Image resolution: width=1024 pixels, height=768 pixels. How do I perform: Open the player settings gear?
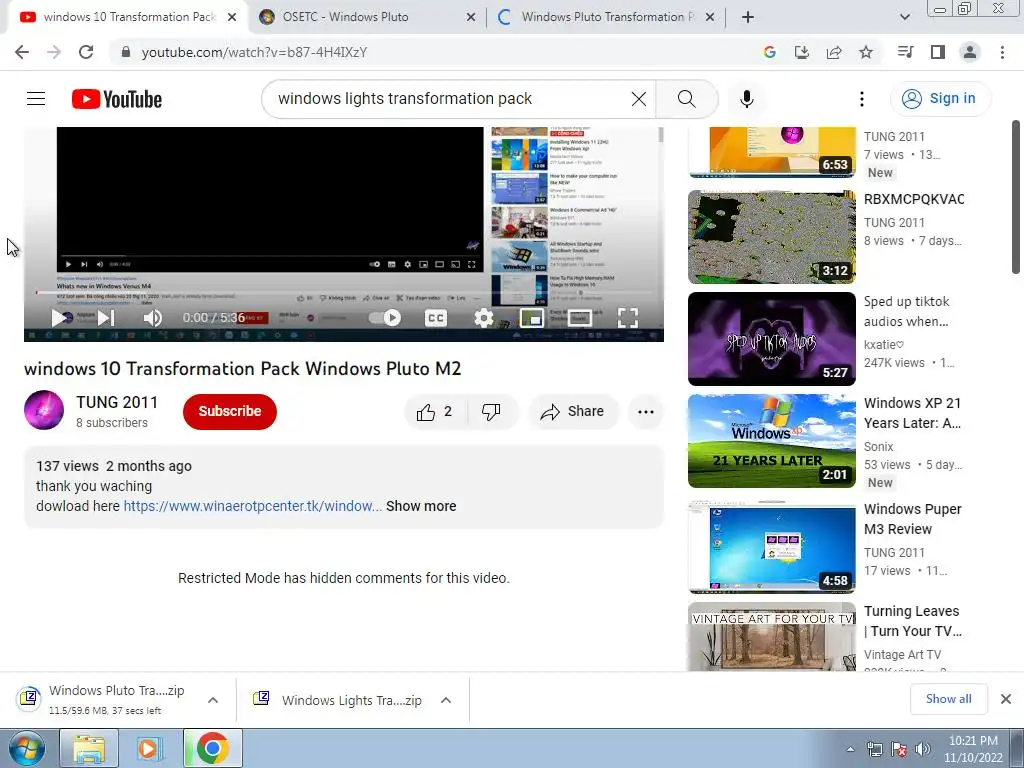pyautogui.click(x=483, y=318)
